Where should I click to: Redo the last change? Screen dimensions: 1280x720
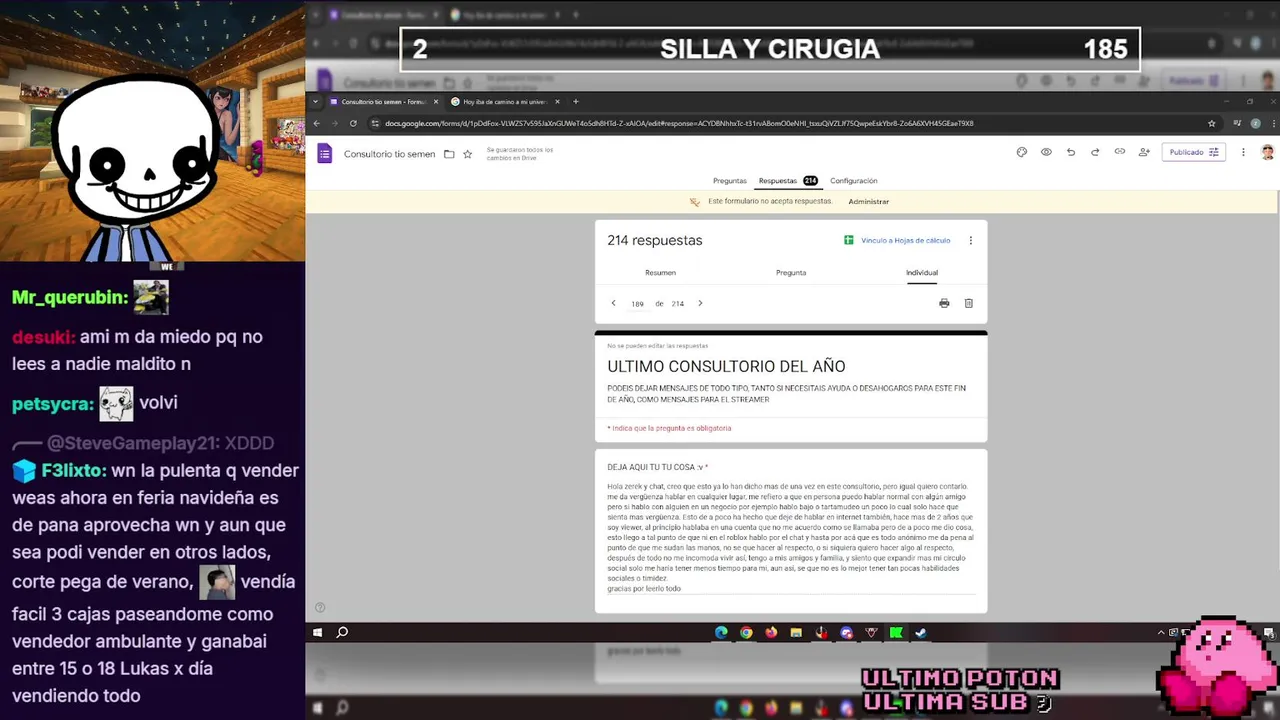(1095, 152)
